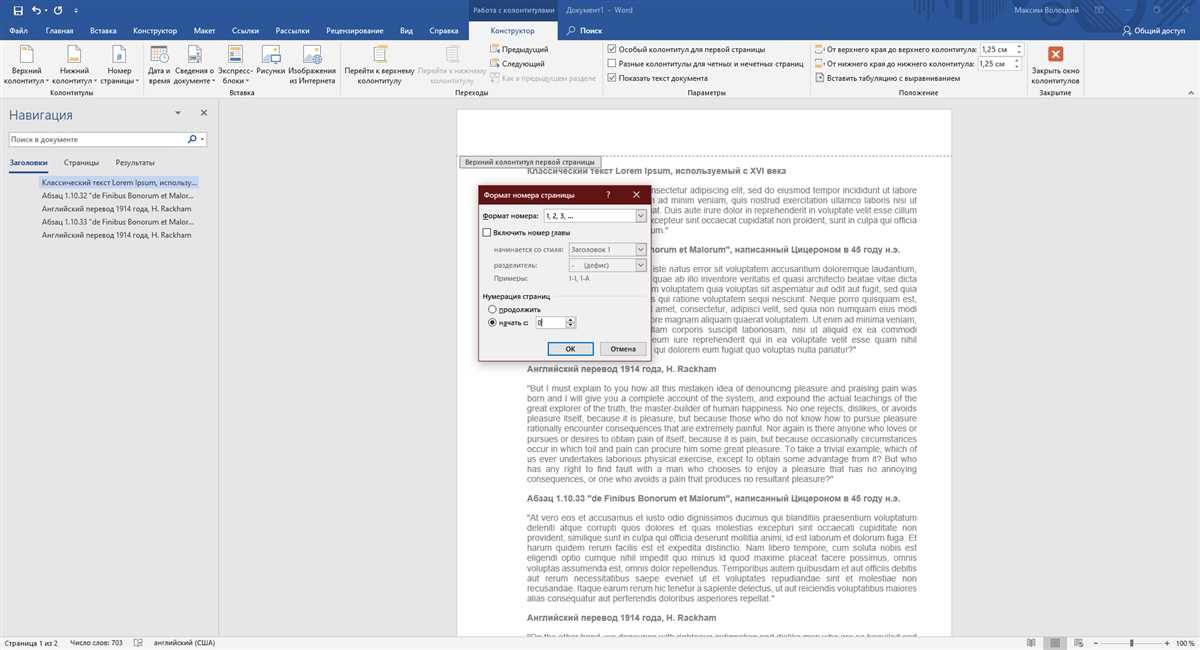This screenshot has width=1200, height=650.
Task: Open help in Формат номера страницы dialog
Action: [608, 194]
